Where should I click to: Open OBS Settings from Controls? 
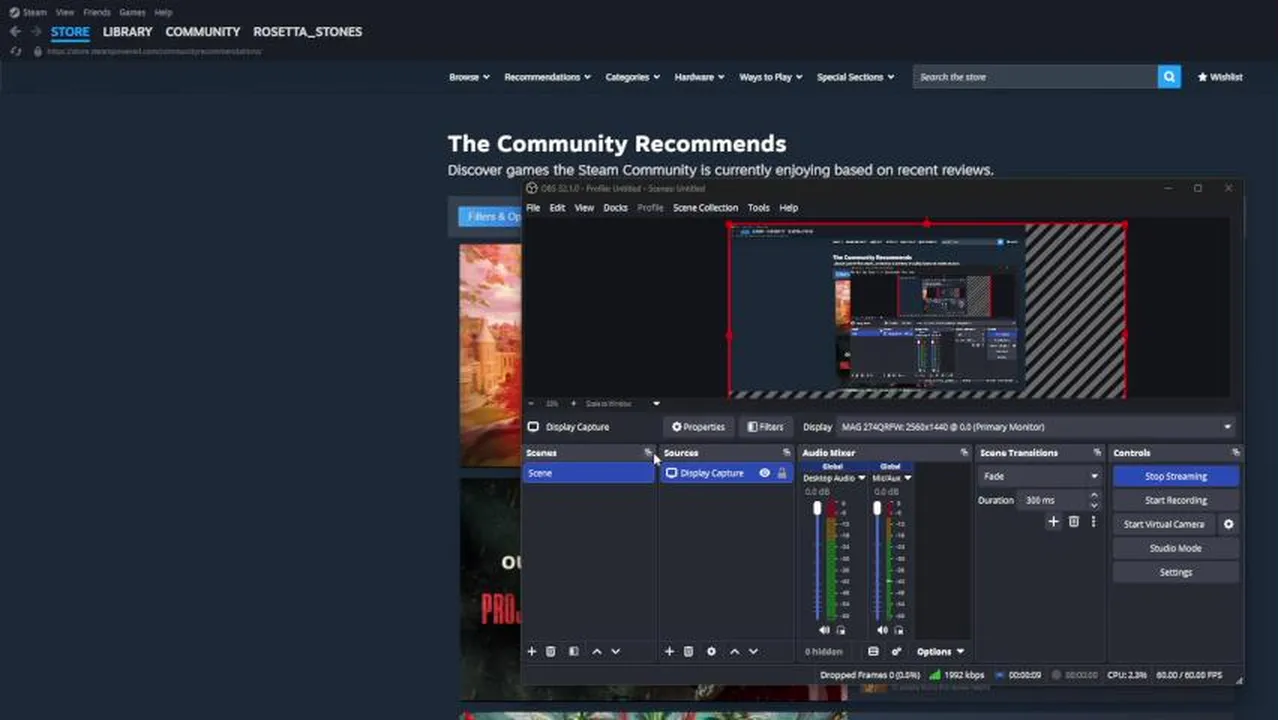point(1175,572)
